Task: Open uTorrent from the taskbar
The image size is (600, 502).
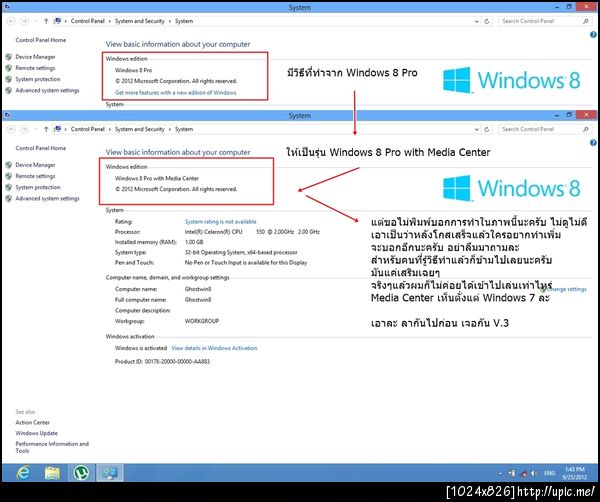Action: point(81,473)
